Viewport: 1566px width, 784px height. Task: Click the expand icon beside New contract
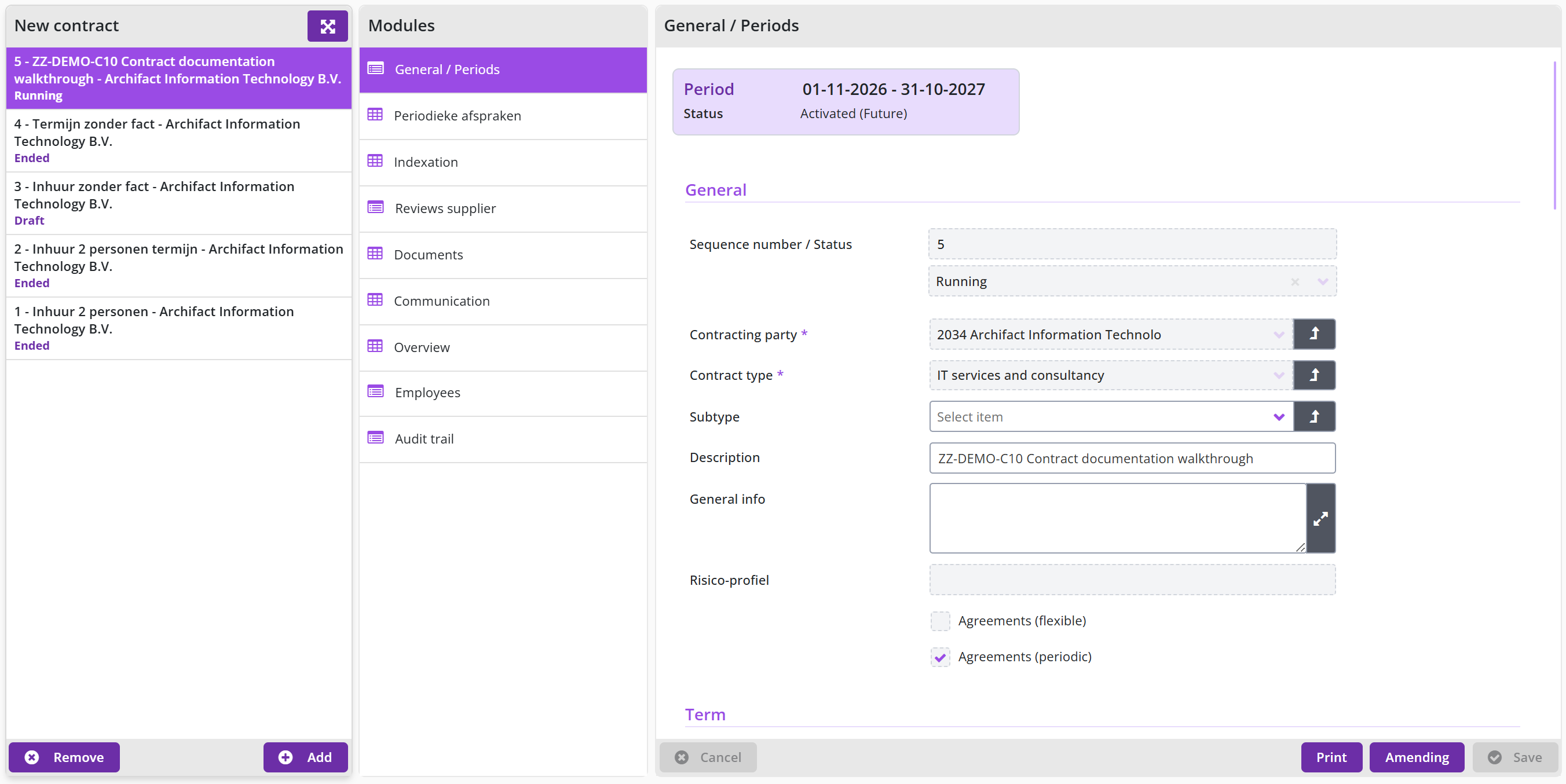coord(327,26)
